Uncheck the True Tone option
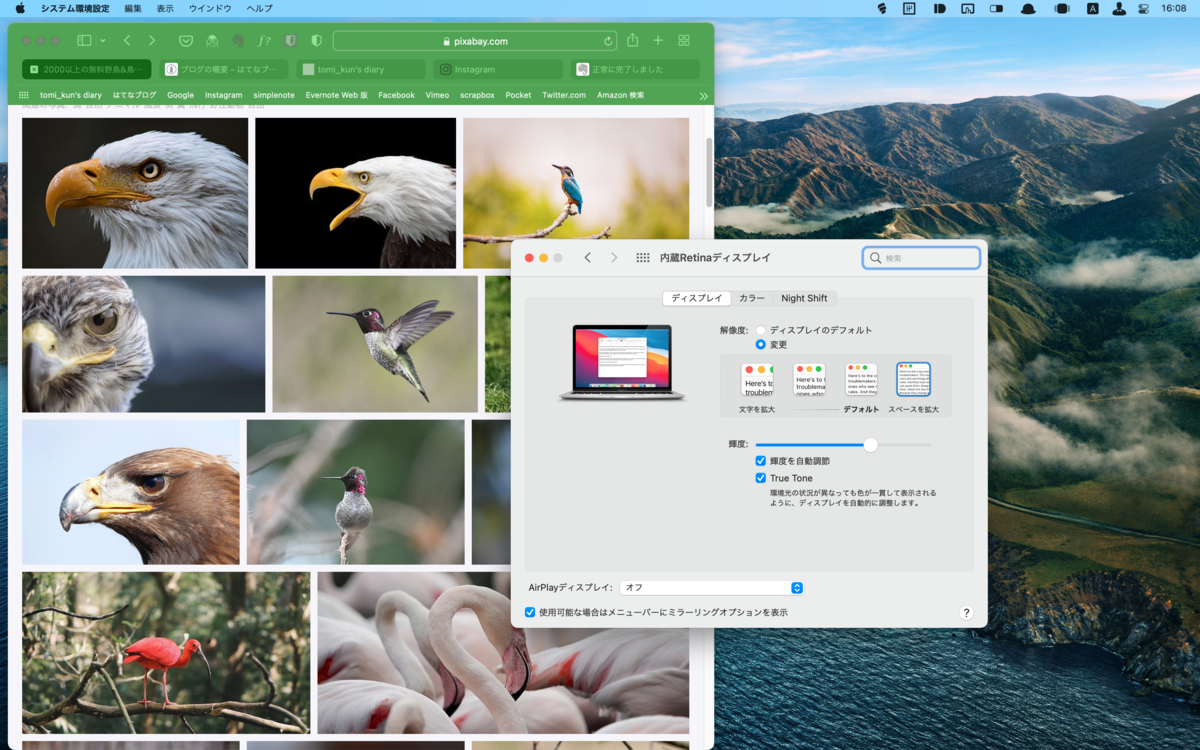Viewport: 1200px width, 750px height. click(761, 478)
